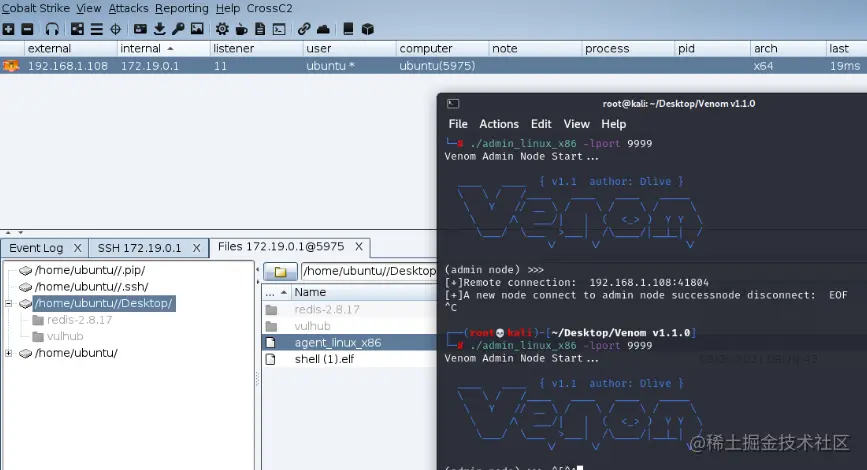Open the View menu in Cobalt Strike
This screenshot has width=867, height=470.
point(88,8)
